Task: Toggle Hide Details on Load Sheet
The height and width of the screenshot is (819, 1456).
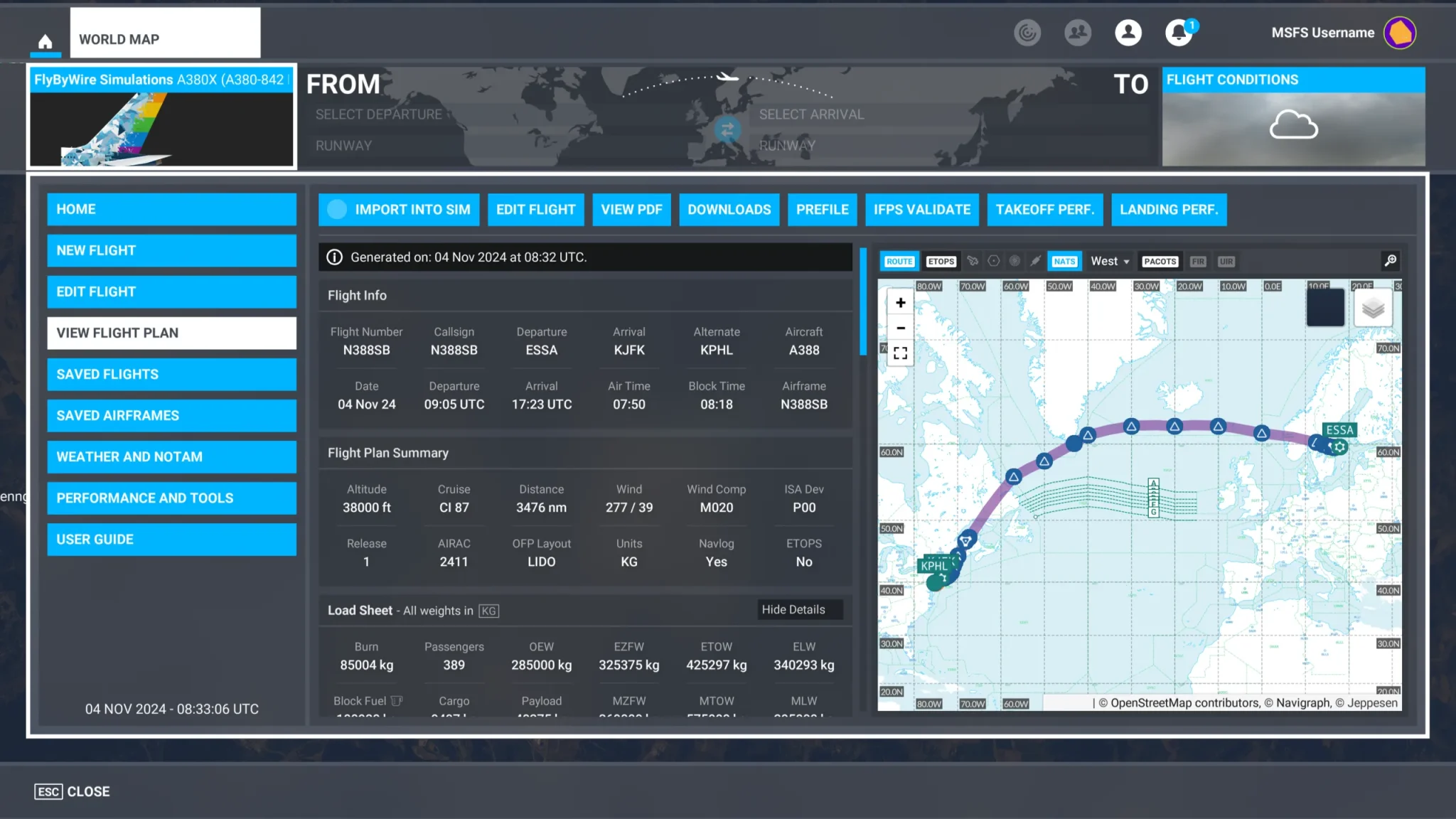Action: [x=793, y=609]
